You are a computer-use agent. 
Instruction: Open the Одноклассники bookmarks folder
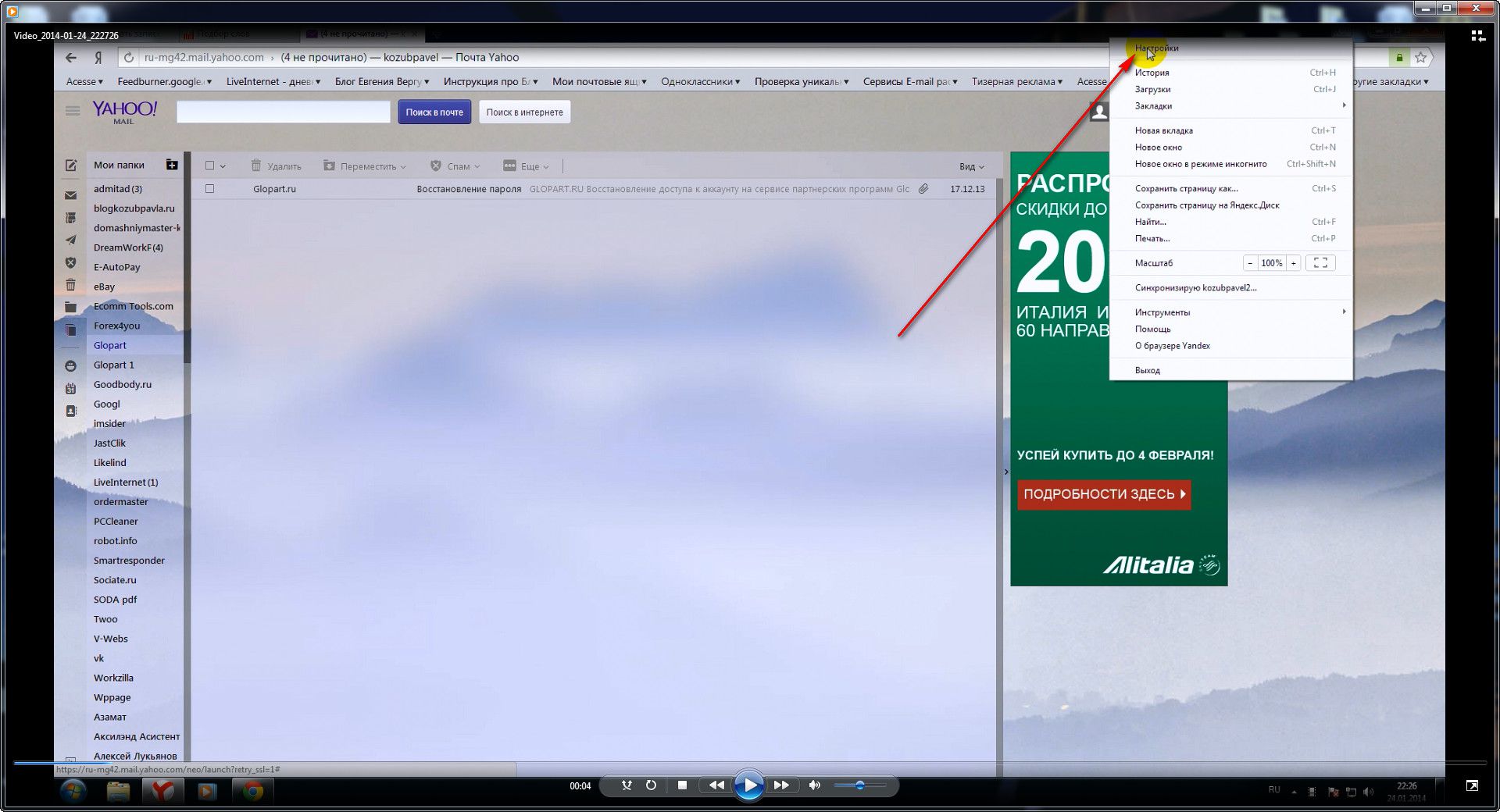700,81
